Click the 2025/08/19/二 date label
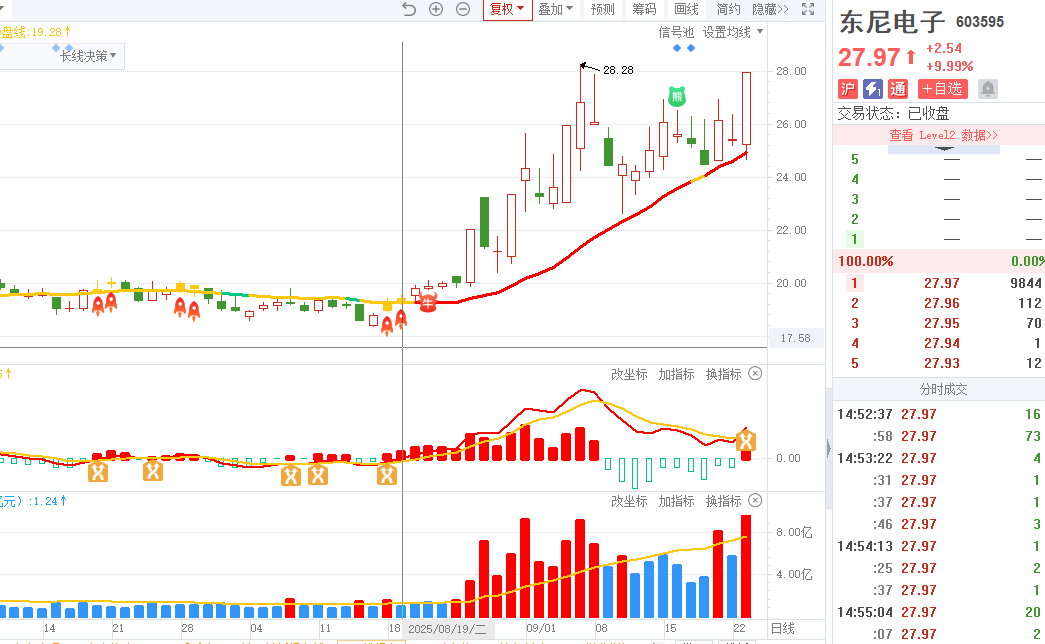This screenshot has width=1045, height=644. point(447,629)
